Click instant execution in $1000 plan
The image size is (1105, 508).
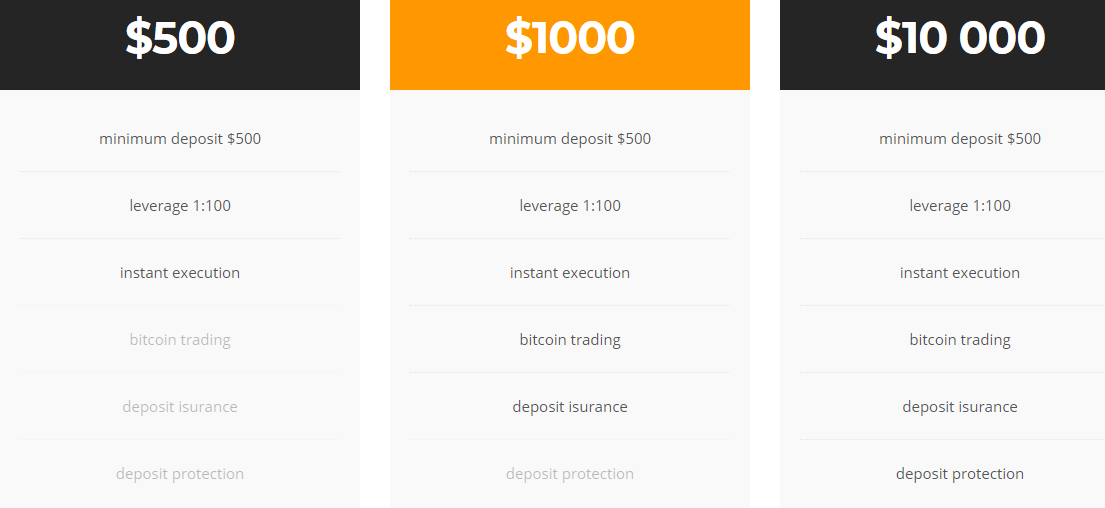[569, 273]
